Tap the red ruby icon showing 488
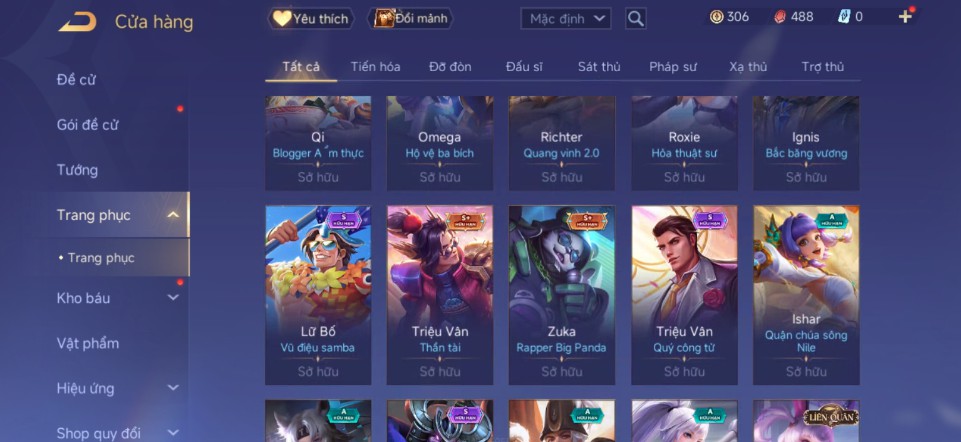 pyautogui.click(x=780, y=17)
